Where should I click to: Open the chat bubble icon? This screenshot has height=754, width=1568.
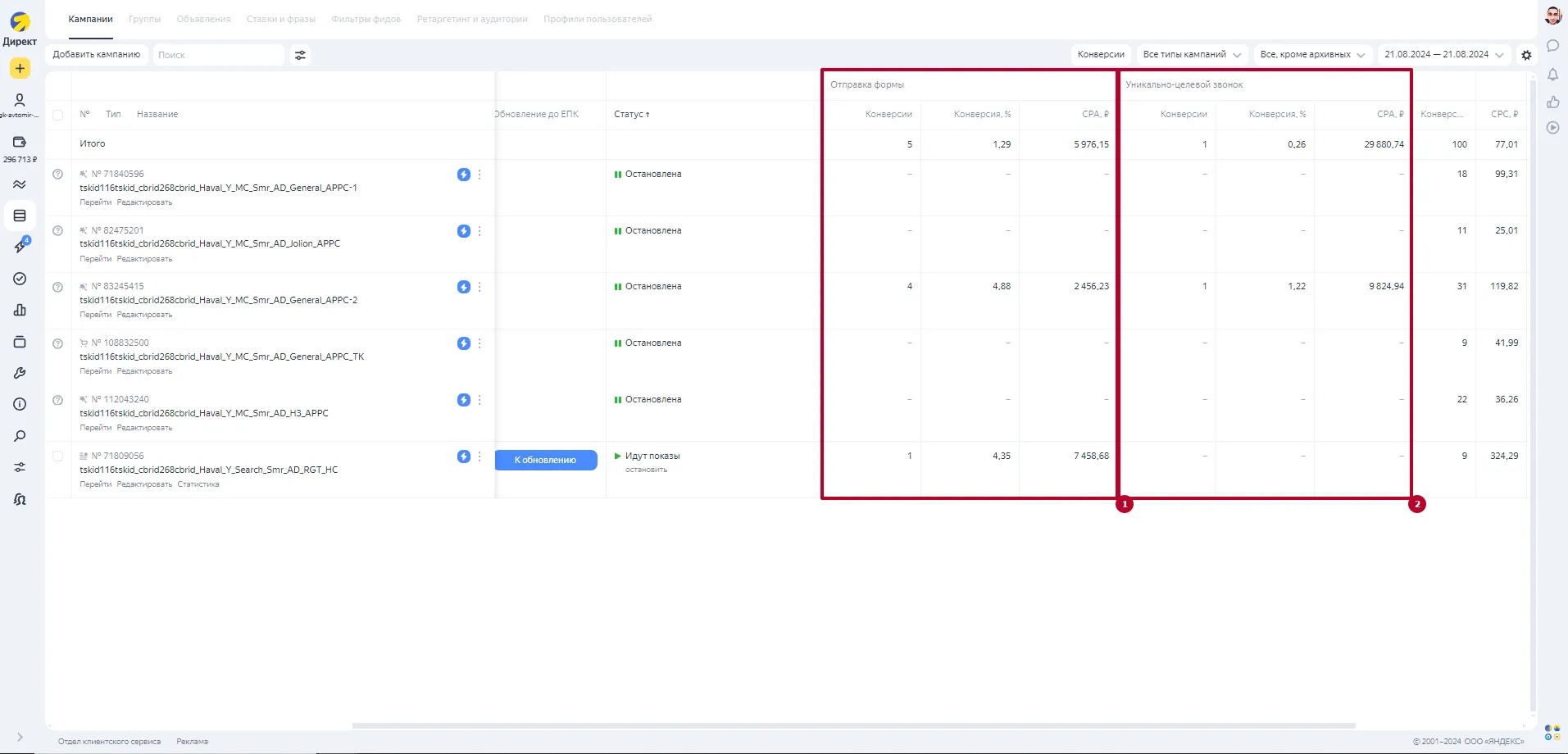pos(1552,46)
